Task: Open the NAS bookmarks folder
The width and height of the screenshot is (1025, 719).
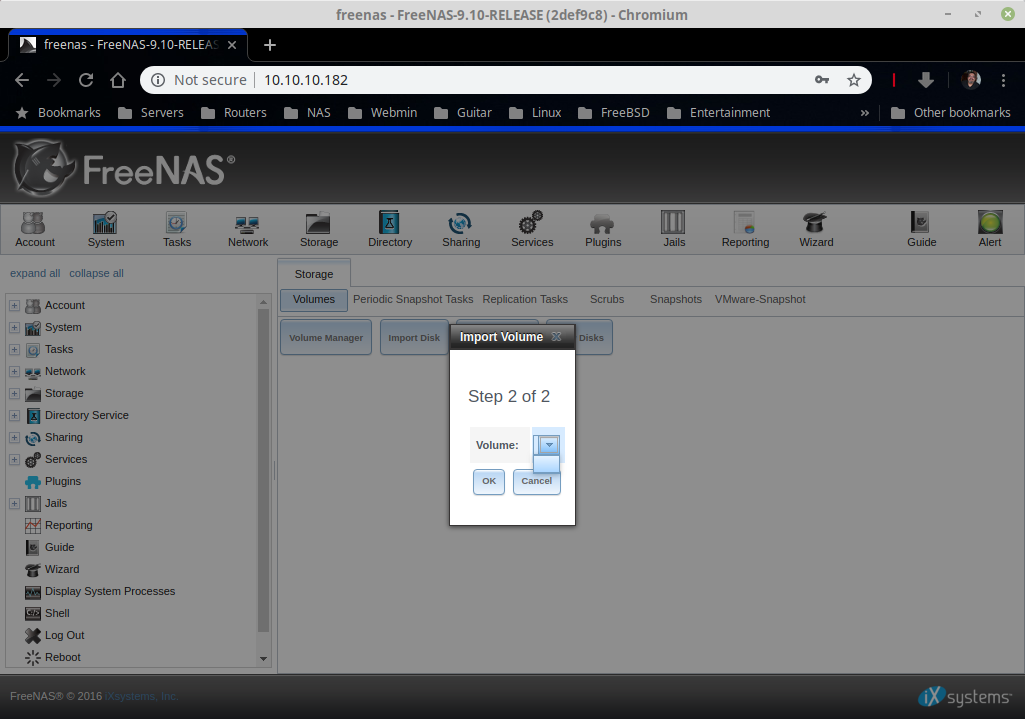Action: (308, 112)
